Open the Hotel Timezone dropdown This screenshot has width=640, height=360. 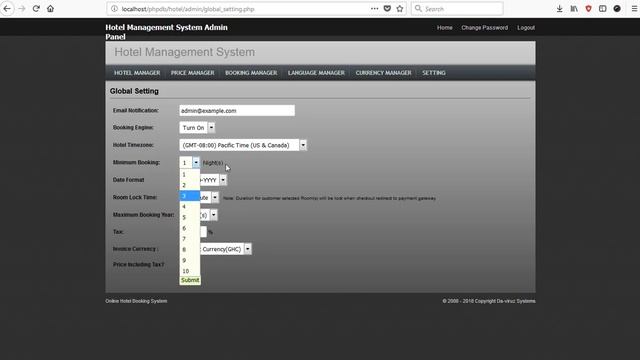(243, 145)
